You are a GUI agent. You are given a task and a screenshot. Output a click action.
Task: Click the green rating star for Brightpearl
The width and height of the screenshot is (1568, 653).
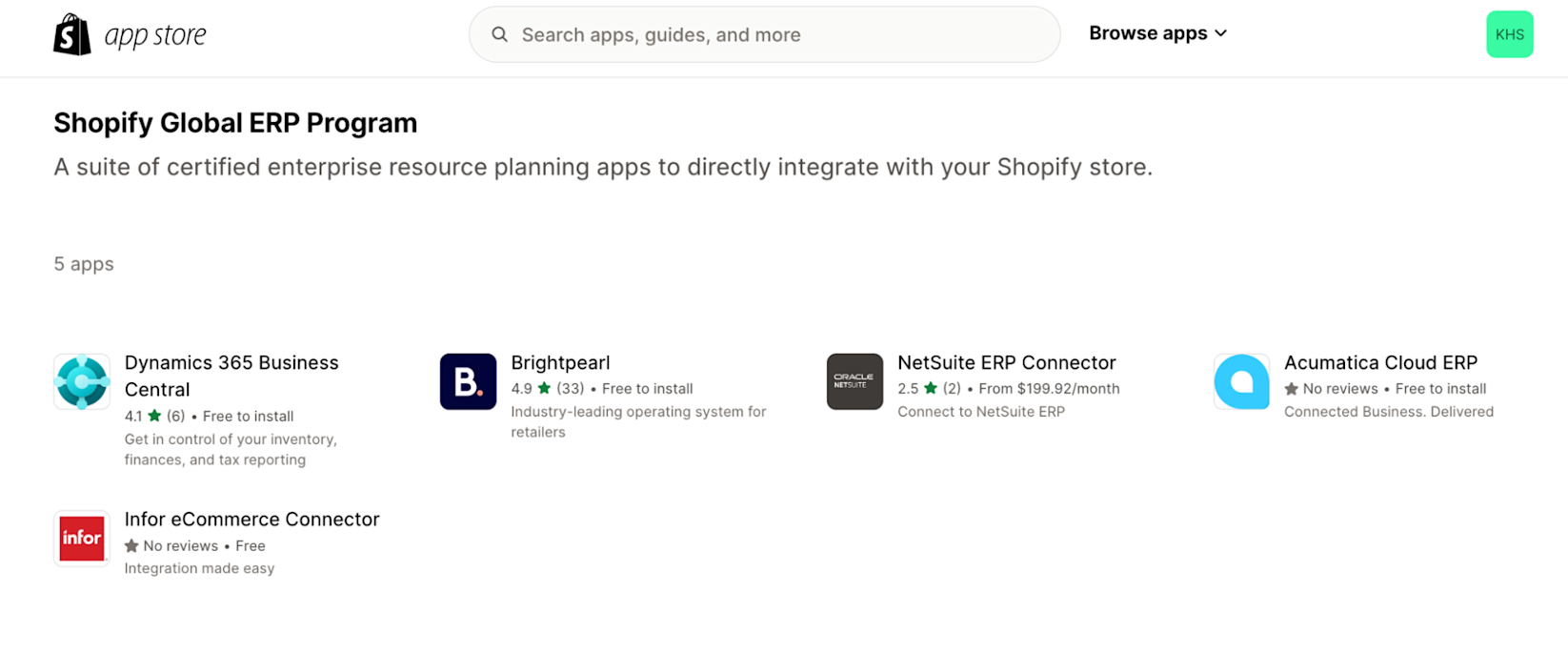click(544, 388)
